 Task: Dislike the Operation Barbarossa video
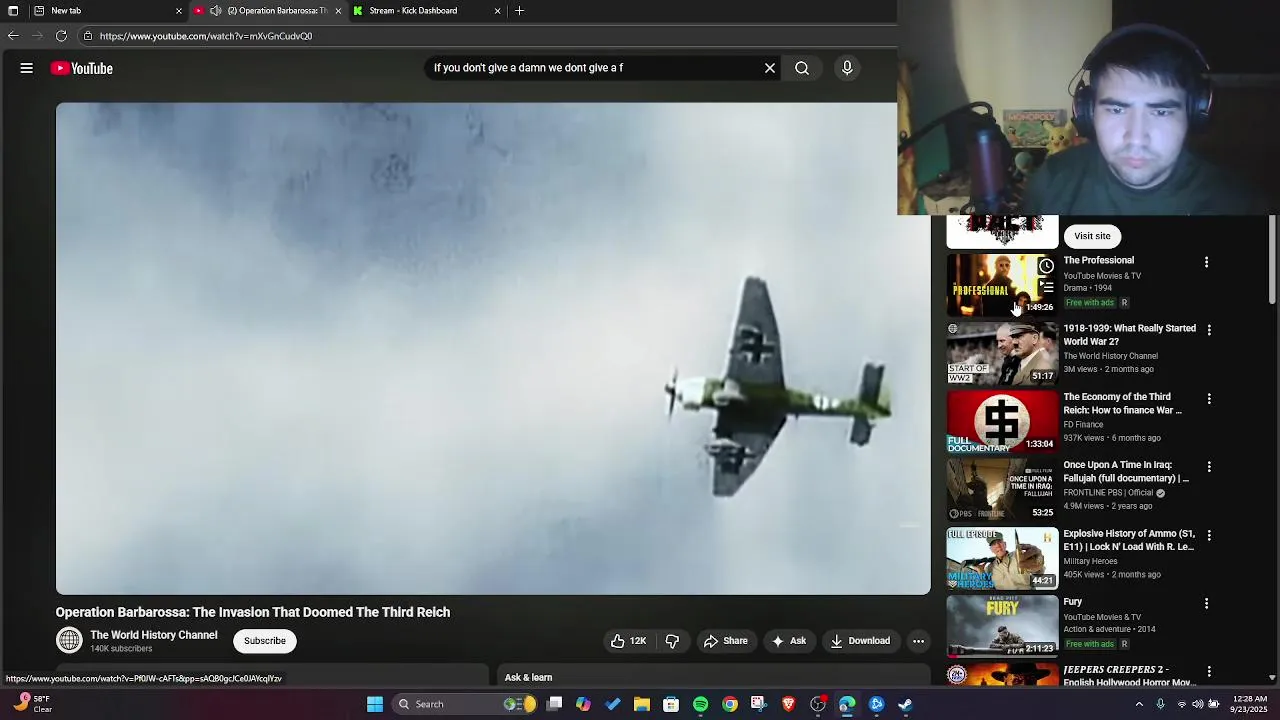point(672,641)
